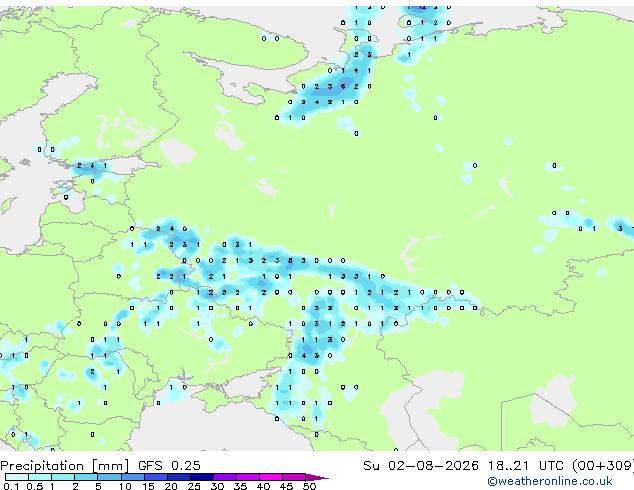Select the 5–10 mm legend swatch
Screen dimensions: 634x490
pos(109,477)
